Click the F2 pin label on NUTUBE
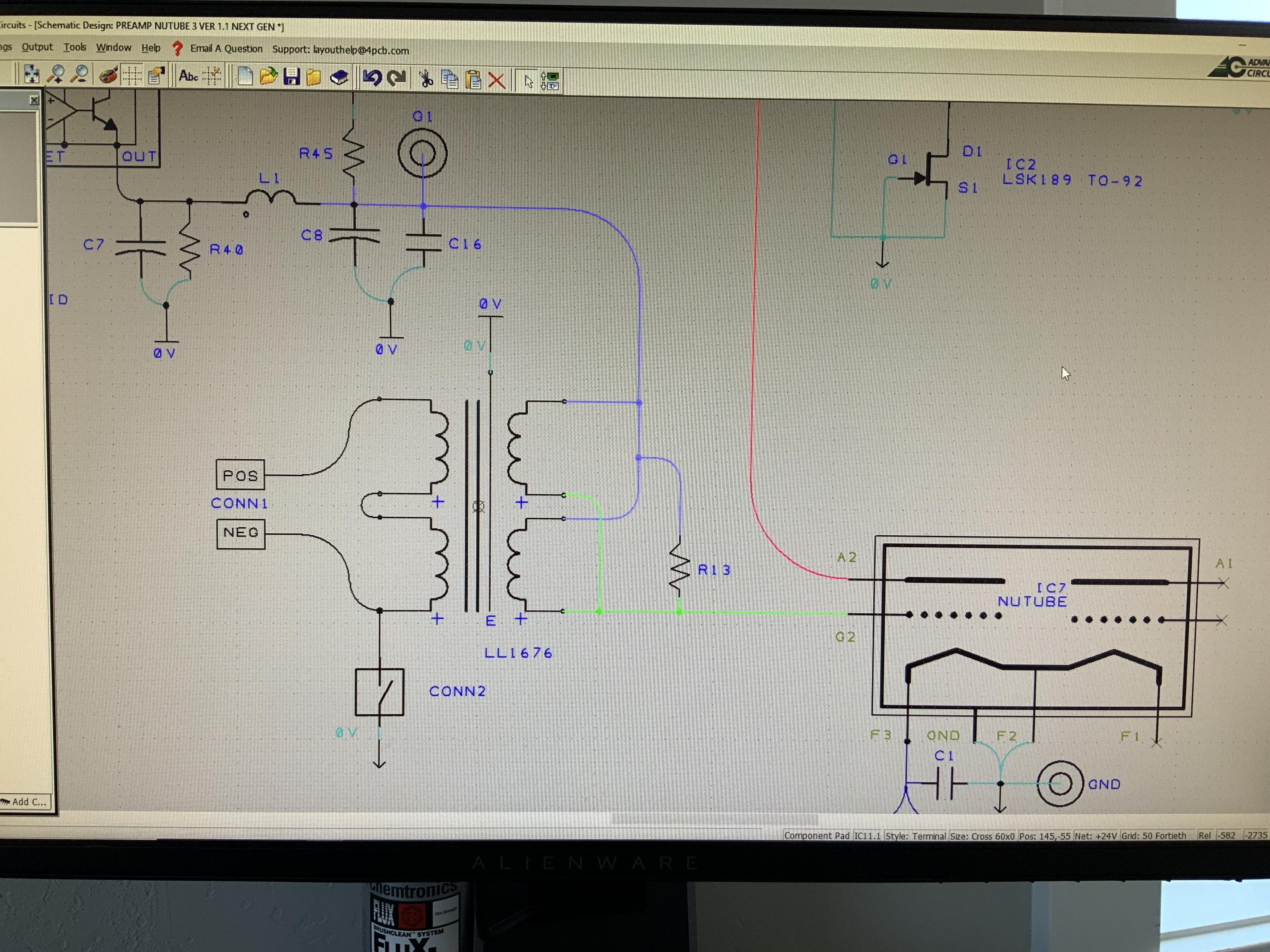 click(x=1006, y=736)
